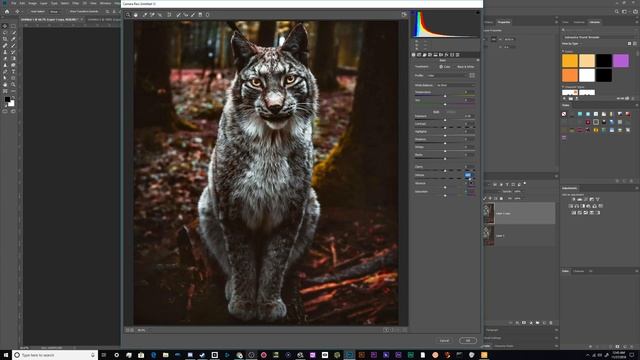Open the Tone Curve panel tab icon
The image size is (640, 360).
coord(419,55)
